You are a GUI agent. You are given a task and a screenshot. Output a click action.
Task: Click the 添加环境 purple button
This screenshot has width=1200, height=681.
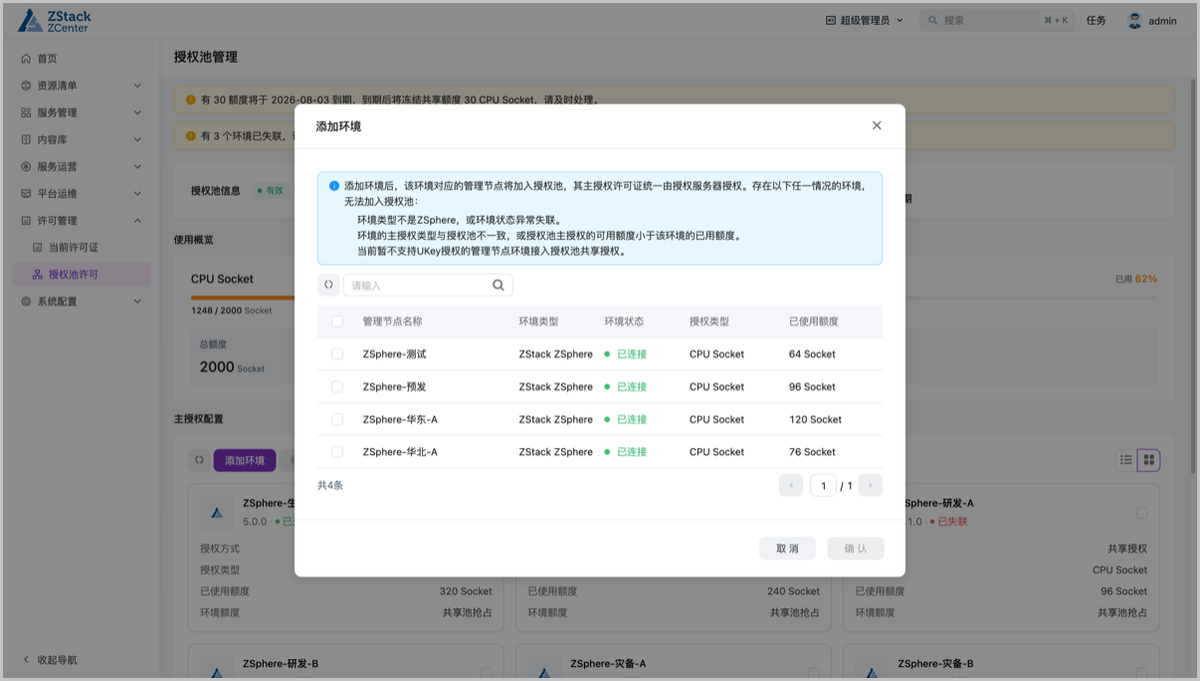[x=245, y=460]
